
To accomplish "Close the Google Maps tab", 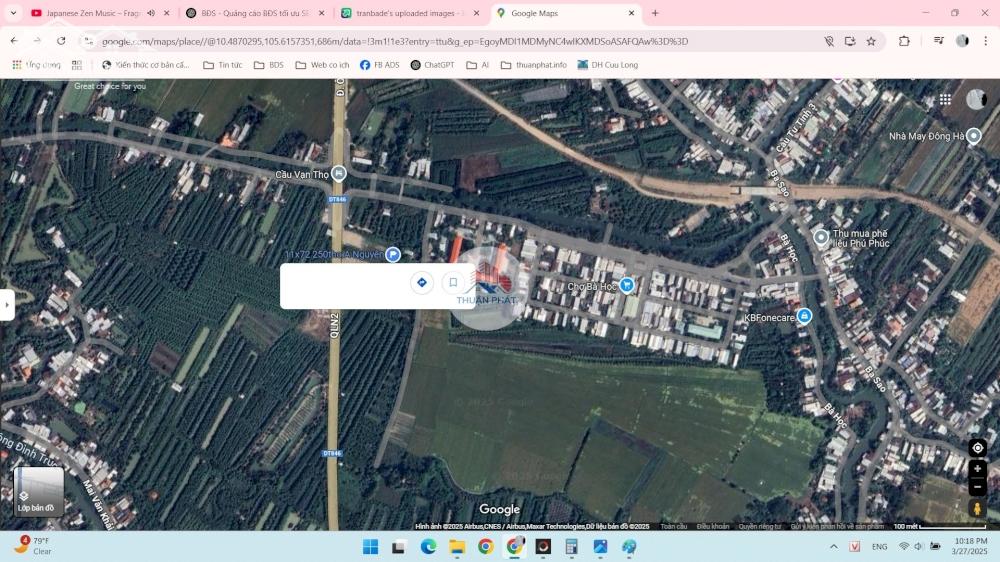I will [631, 13].
